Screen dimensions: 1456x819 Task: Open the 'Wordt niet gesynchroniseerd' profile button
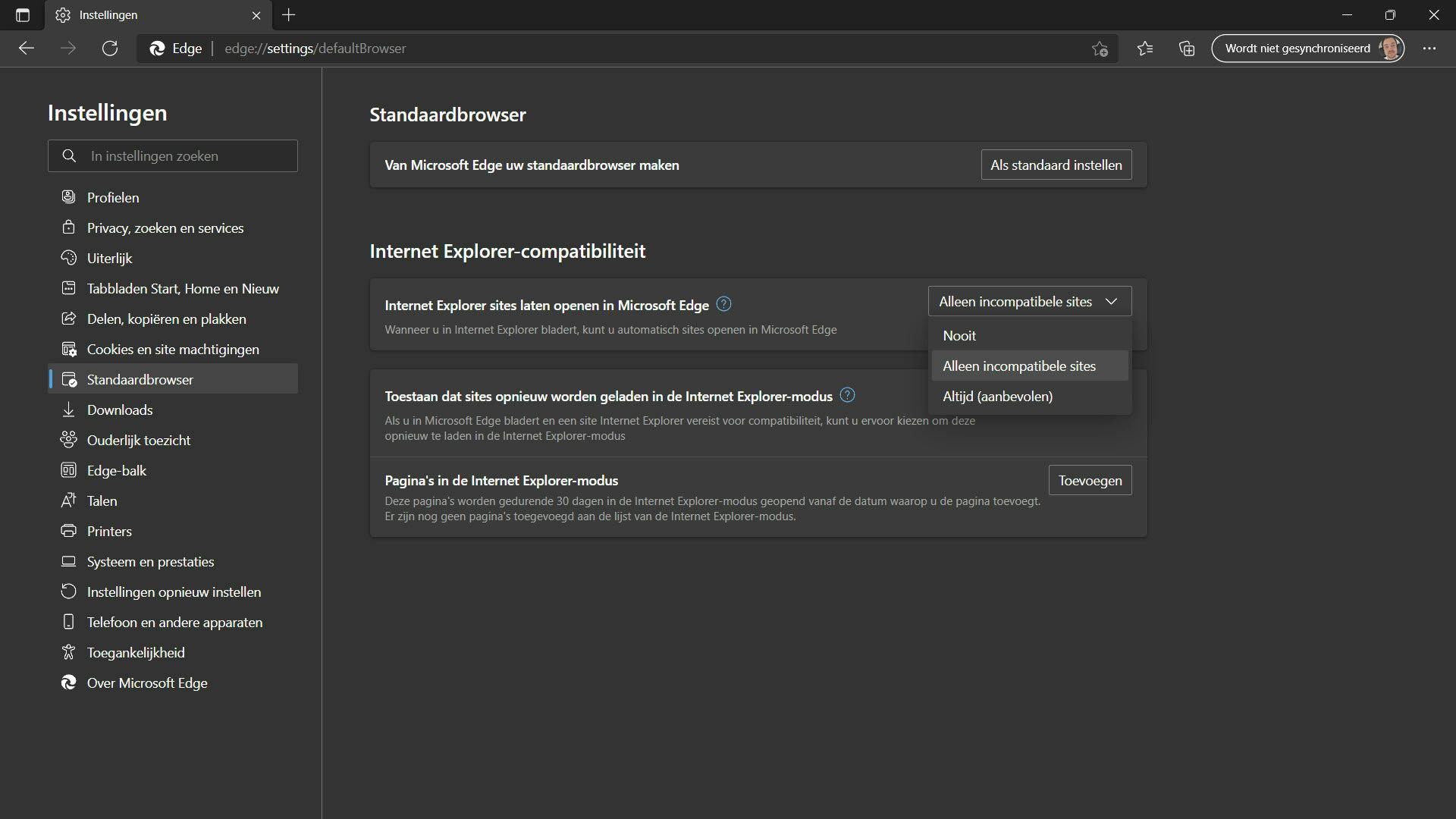pyautogui.click(x=1307, y=49)
